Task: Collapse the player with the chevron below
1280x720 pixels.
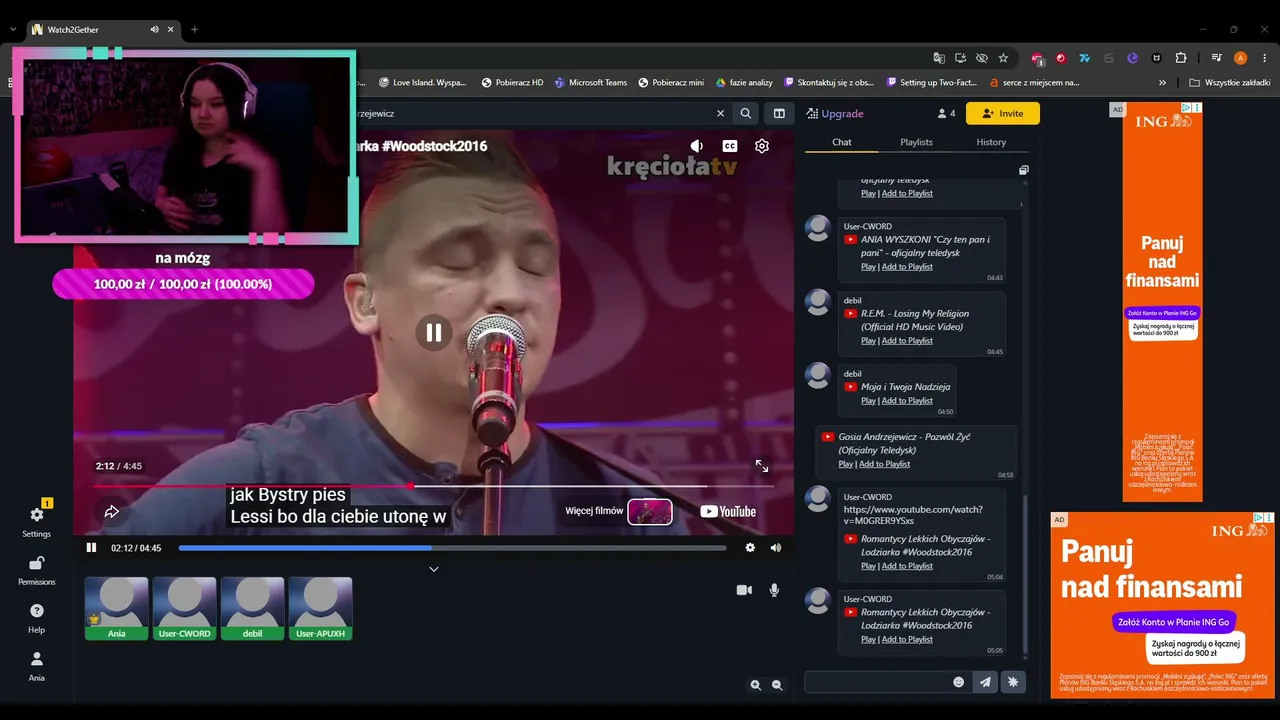Action: pyautogui.click(x=434, y=569)
